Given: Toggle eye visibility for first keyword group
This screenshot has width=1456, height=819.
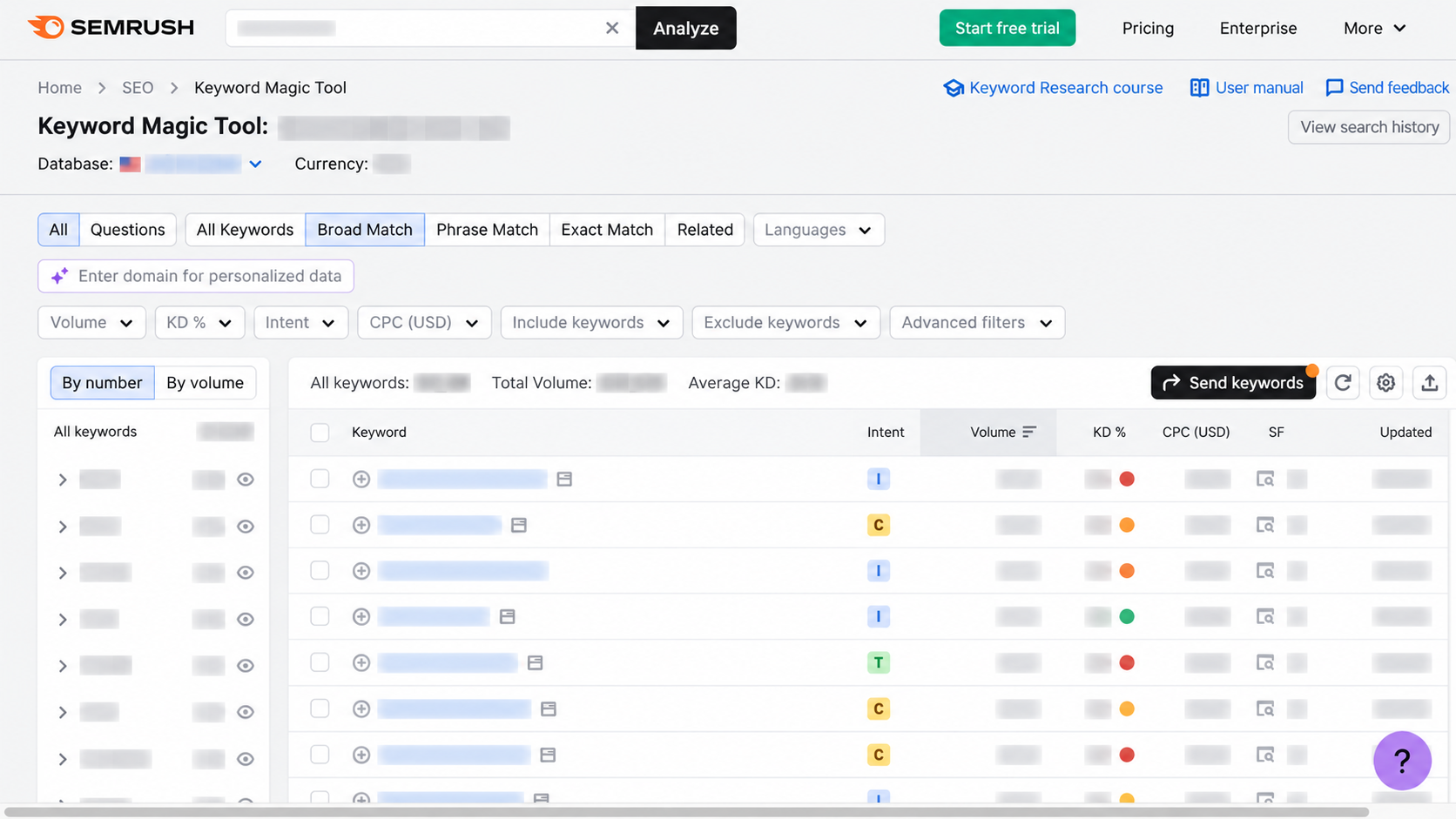Looking at the screenshot, I should [x=246, y=480].
